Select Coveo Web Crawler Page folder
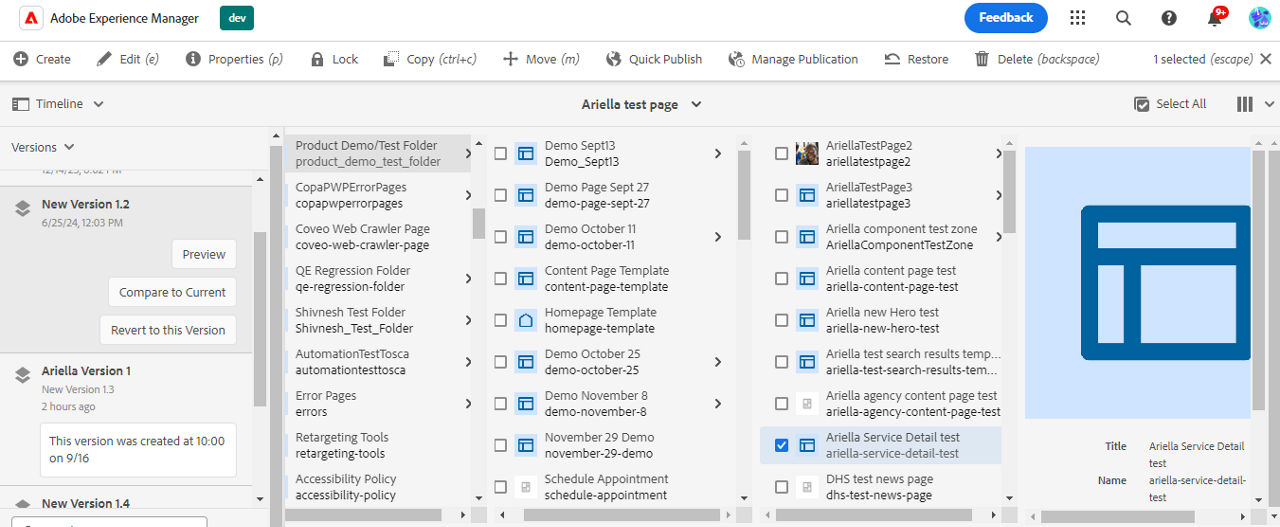The width and height of the screenshot is (1280, 527). coord(378,237)
